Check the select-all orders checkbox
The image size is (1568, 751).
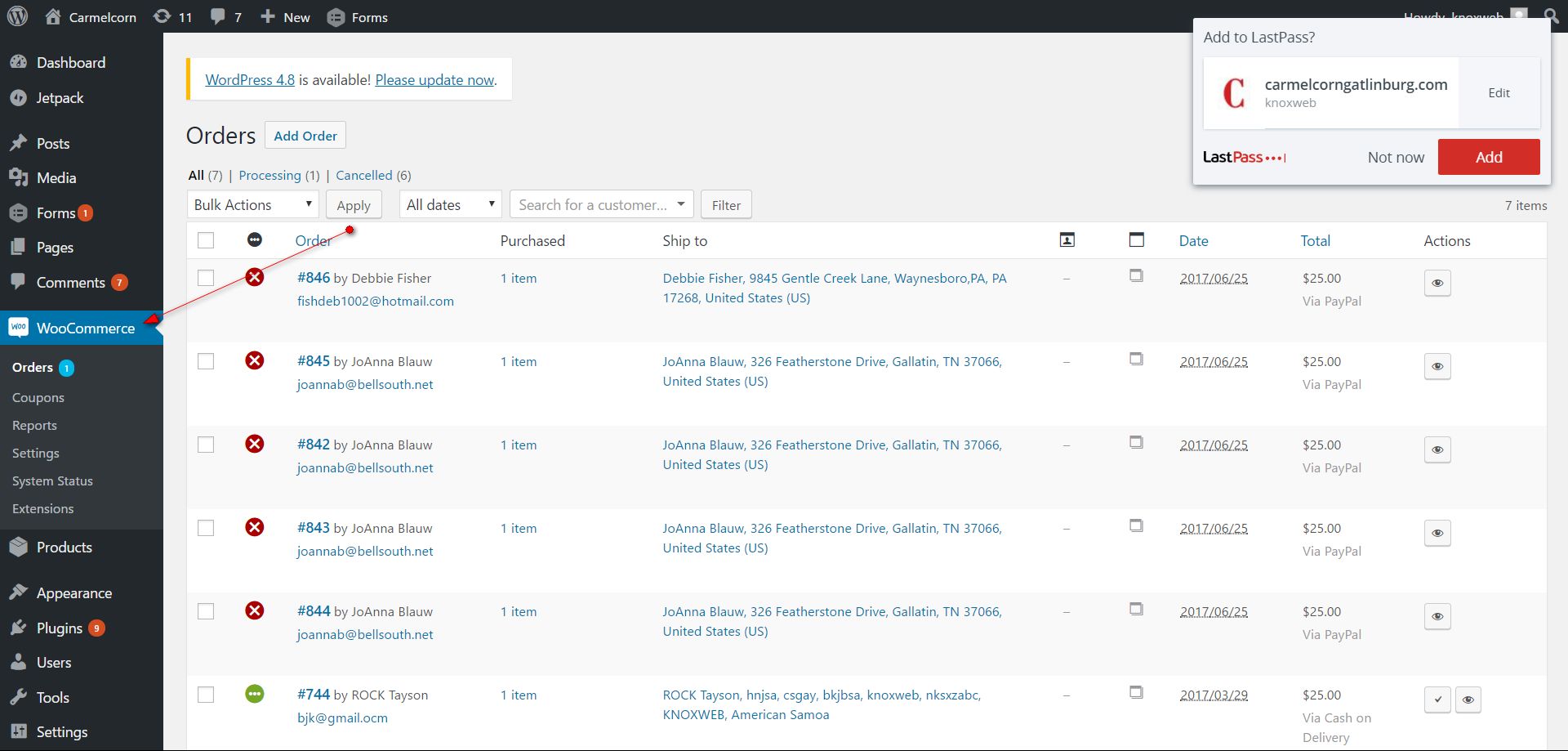206,240
